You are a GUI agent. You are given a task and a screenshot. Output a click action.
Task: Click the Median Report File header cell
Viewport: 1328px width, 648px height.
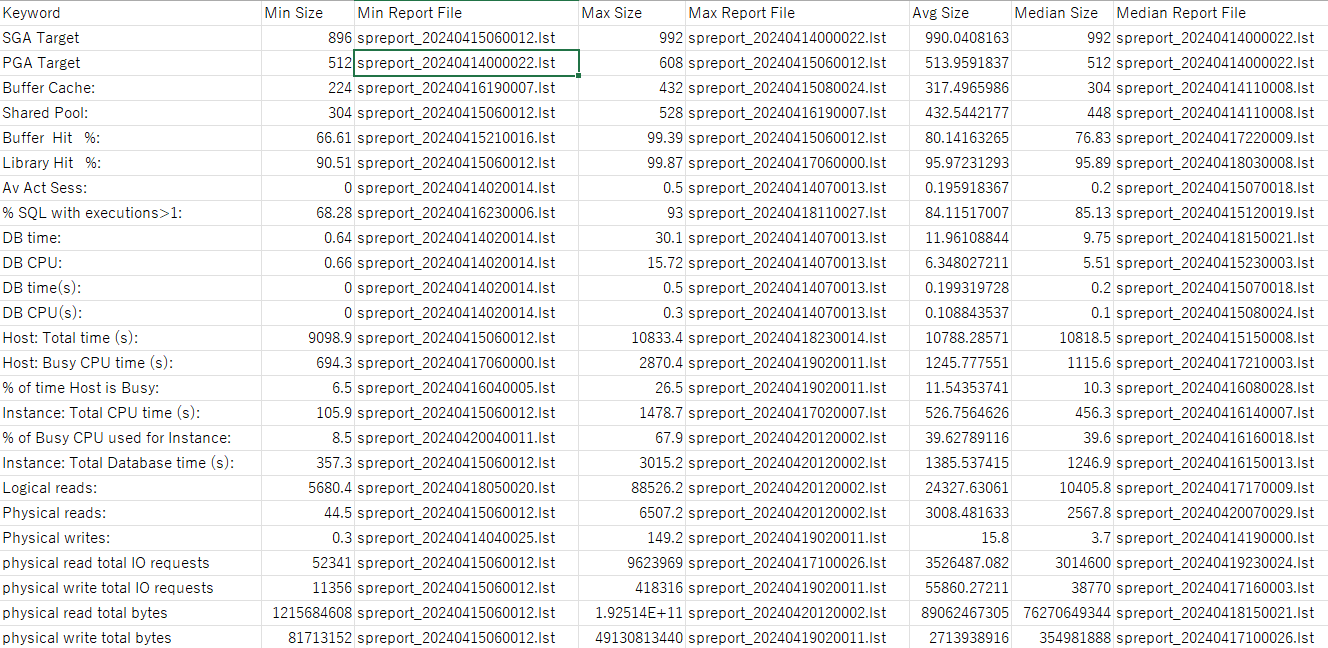coord(1221,13)
